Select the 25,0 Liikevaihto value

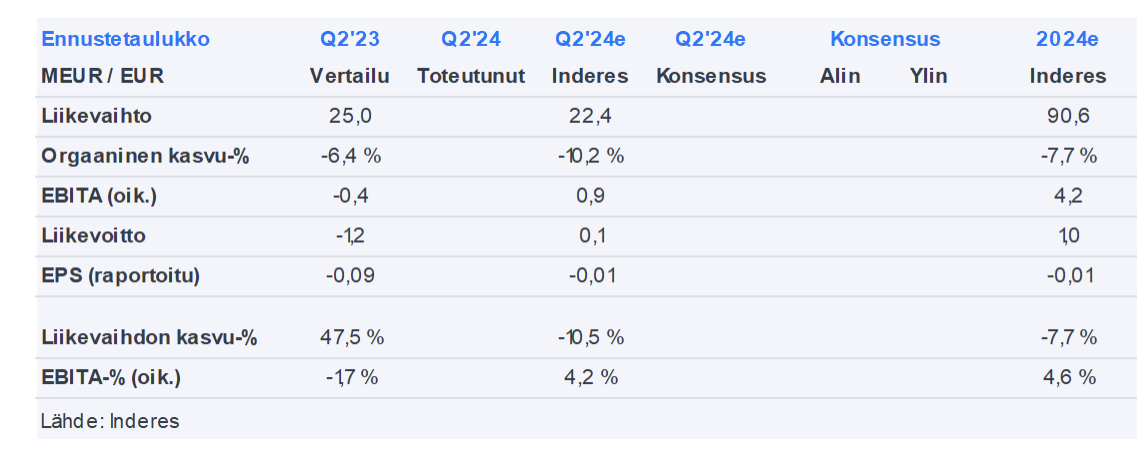(x=350, y=116)
